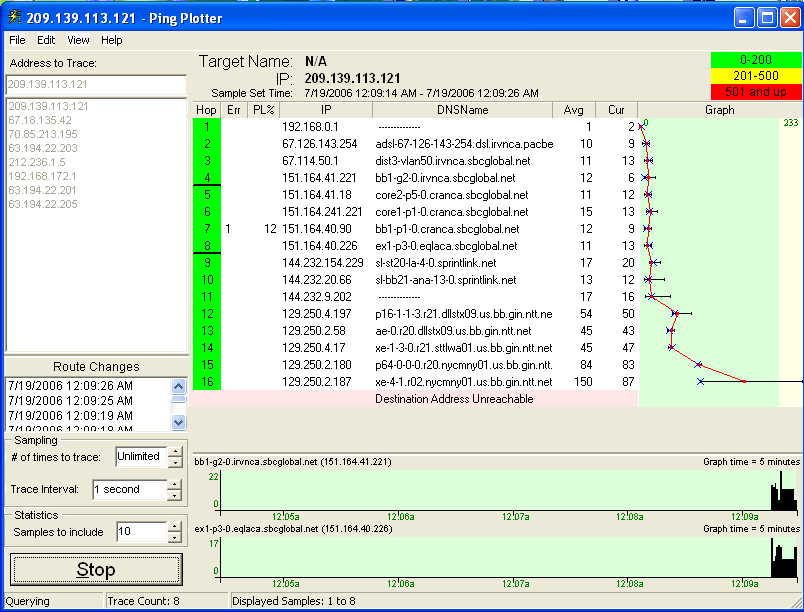Click IP 67.126.143.254 in hop 2
The height and width of the screenshot is (612, 804).
(x=319, y=144)
